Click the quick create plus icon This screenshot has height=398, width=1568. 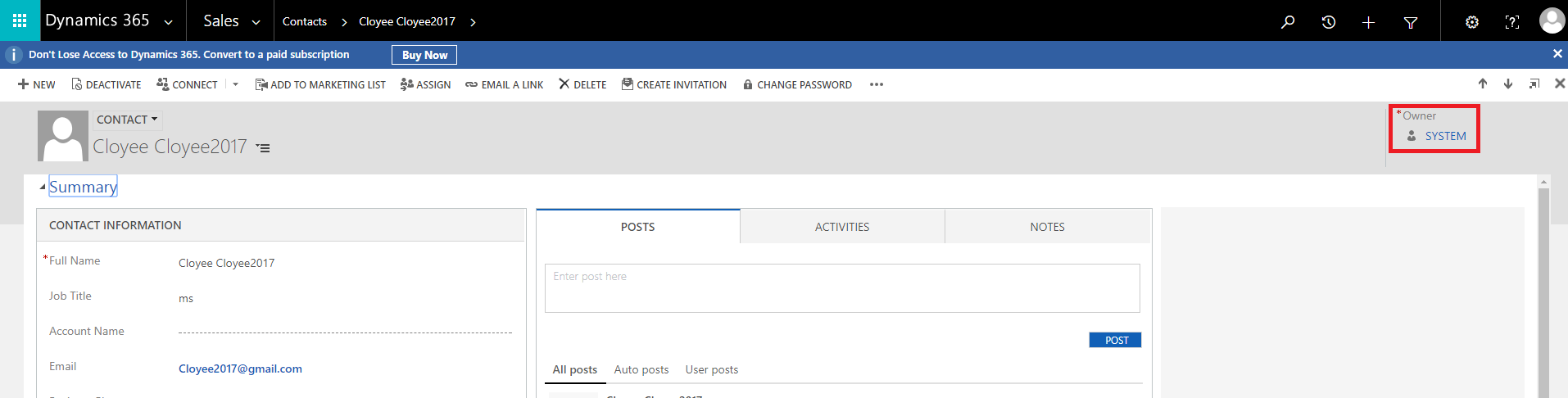click(1368, 22)
